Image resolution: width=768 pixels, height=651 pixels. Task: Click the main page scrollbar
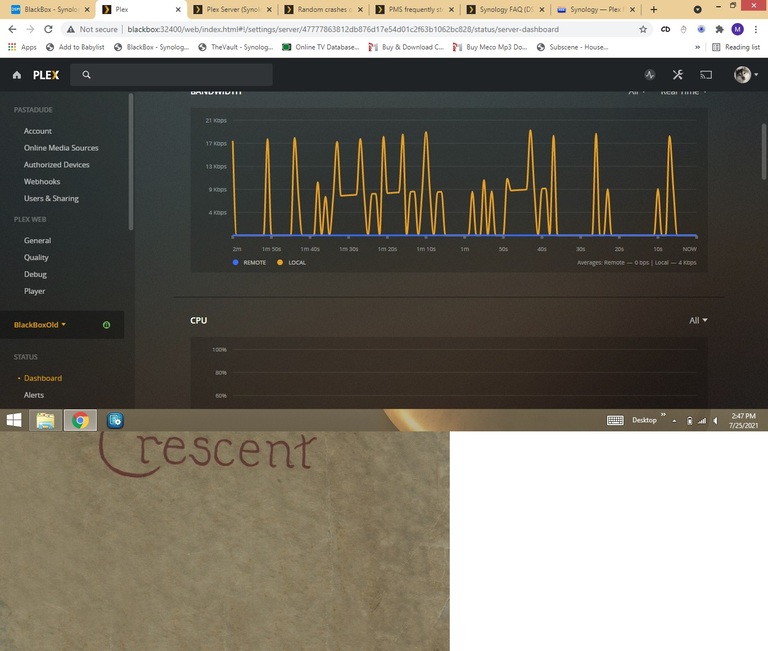(x=764, y=152)
